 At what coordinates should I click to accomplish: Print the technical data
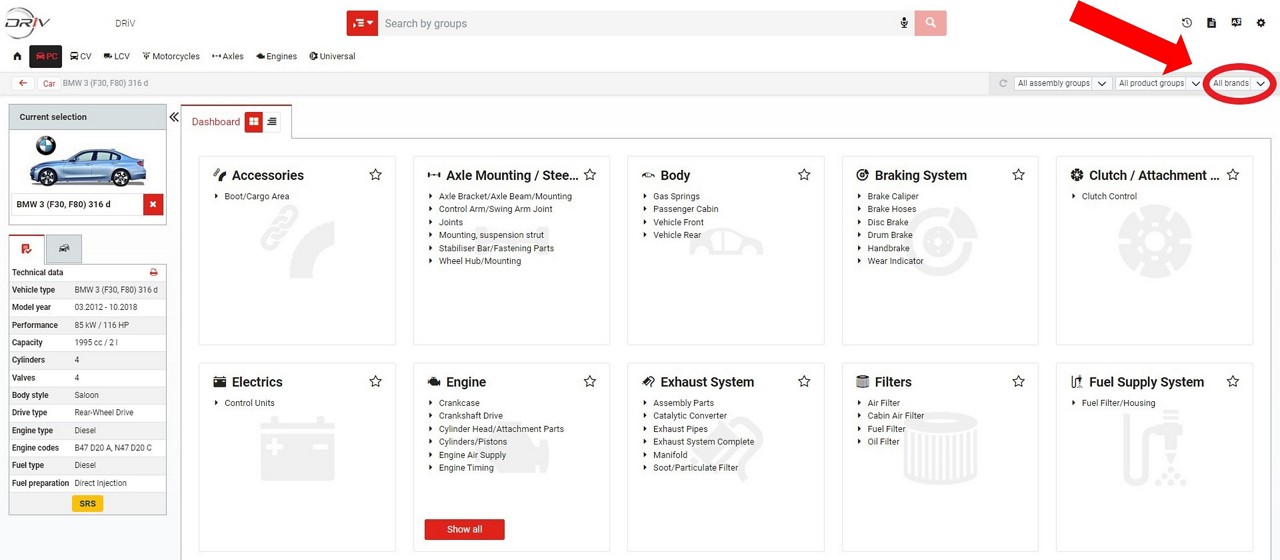pyautogui.click(x=153, y=272)
